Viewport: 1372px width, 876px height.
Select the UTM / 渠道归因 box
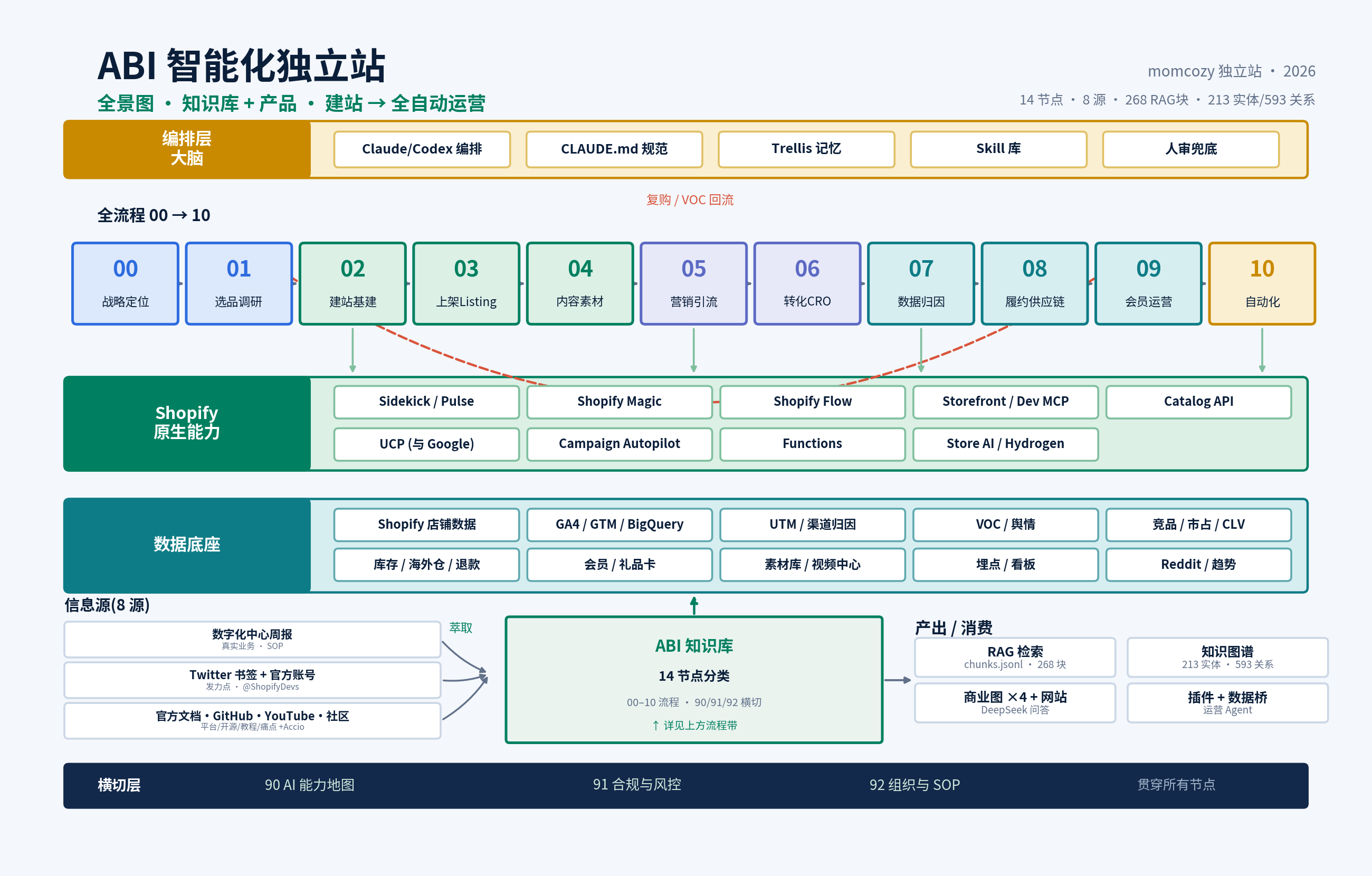coord(813,525)
